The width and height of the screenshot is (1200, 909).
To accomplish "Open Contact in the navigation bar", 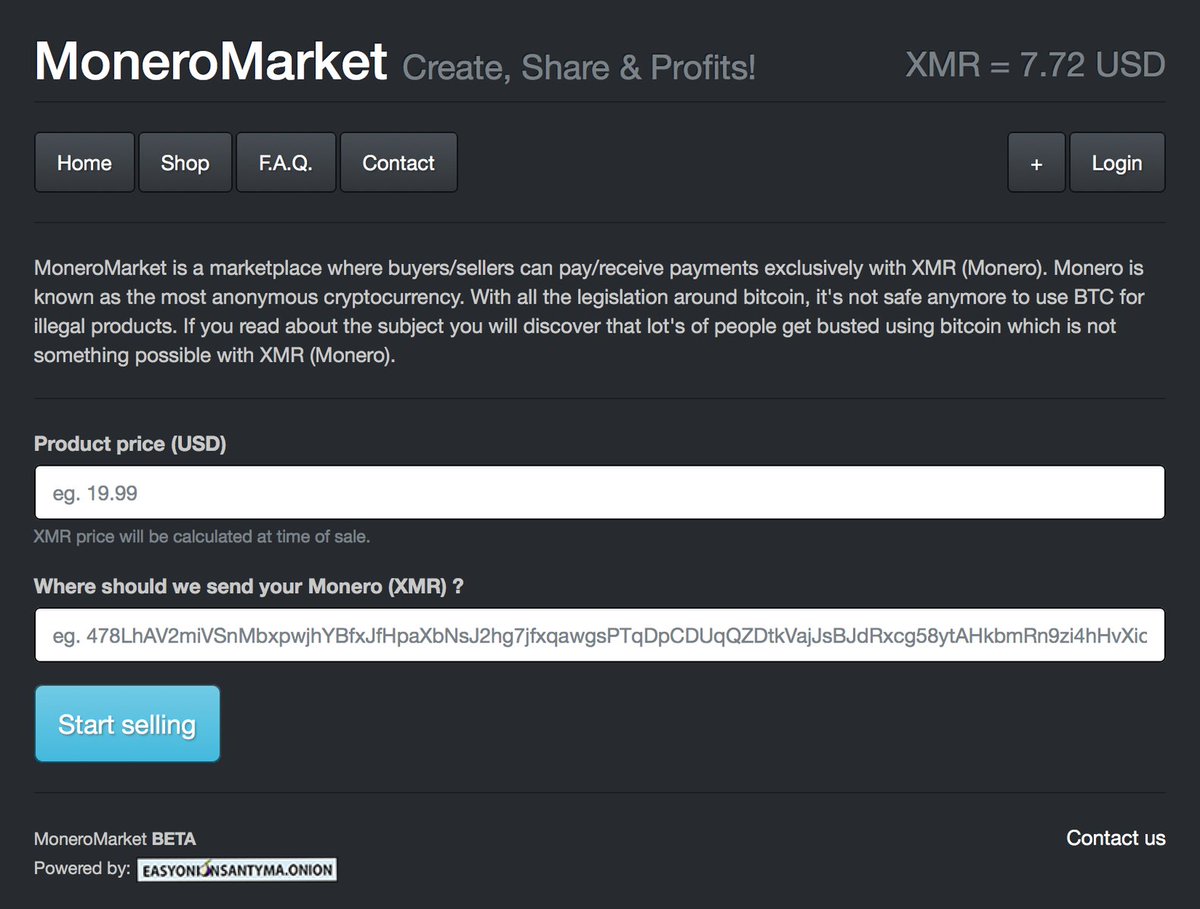I will (398, 162).
